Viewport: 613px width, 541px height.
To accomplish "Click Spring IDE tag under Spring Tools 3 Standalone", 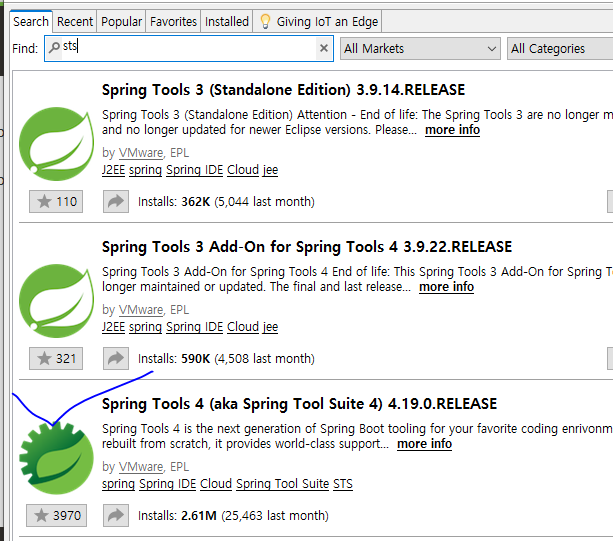I will click(x=195, y=170).
